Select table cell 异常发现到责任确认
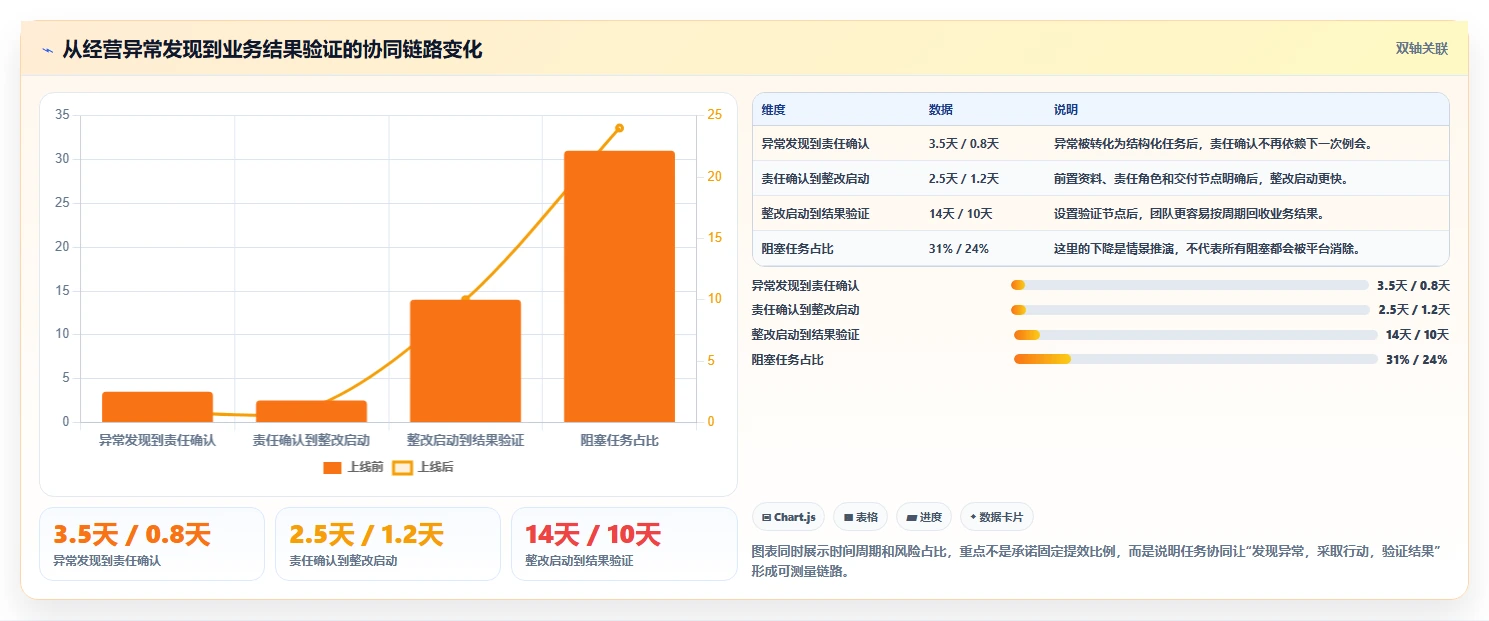The image size is (1489, 621). pos(815,144)
